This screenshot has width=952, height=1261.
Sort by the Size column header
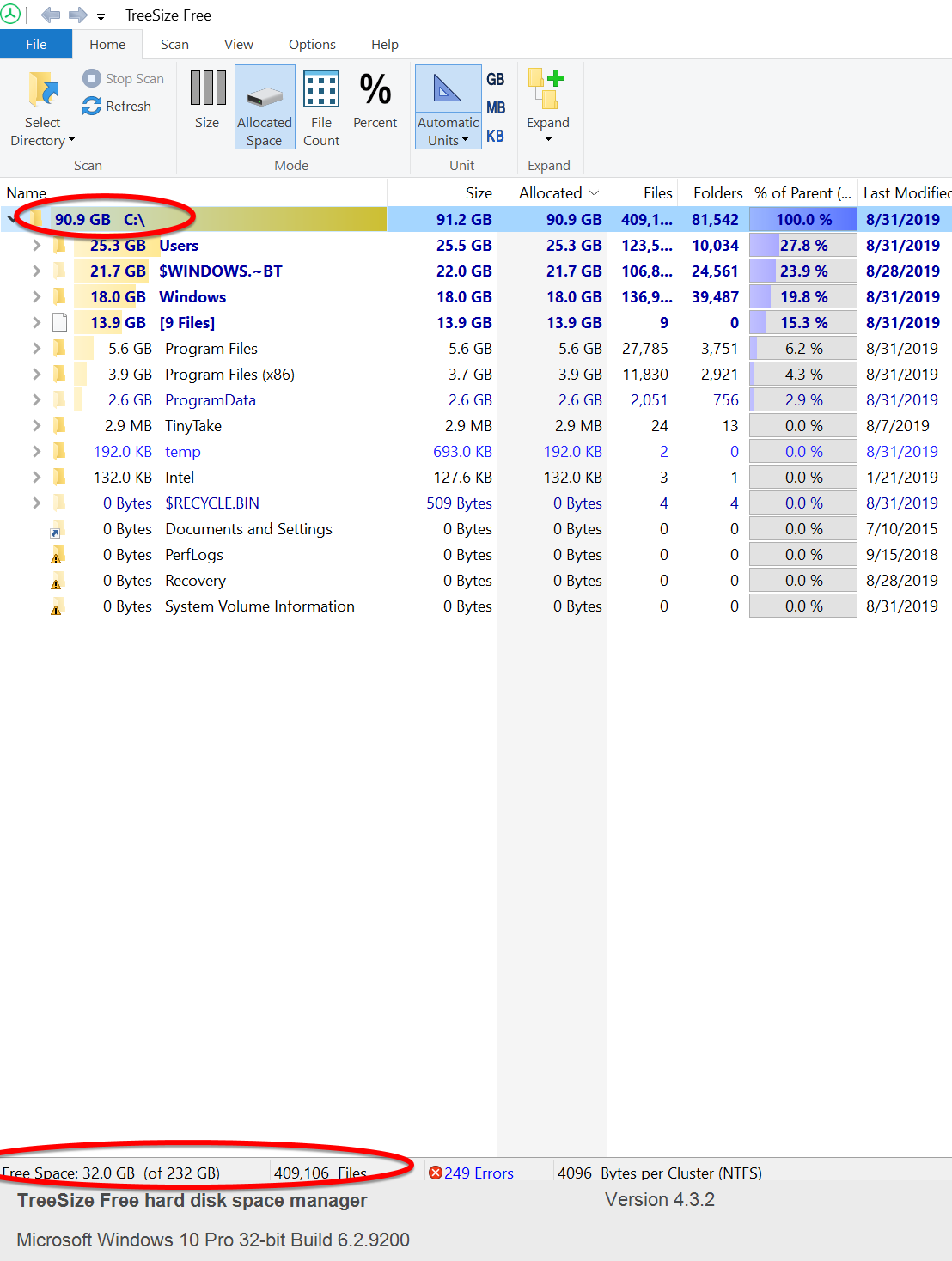[x=442, y=193]
